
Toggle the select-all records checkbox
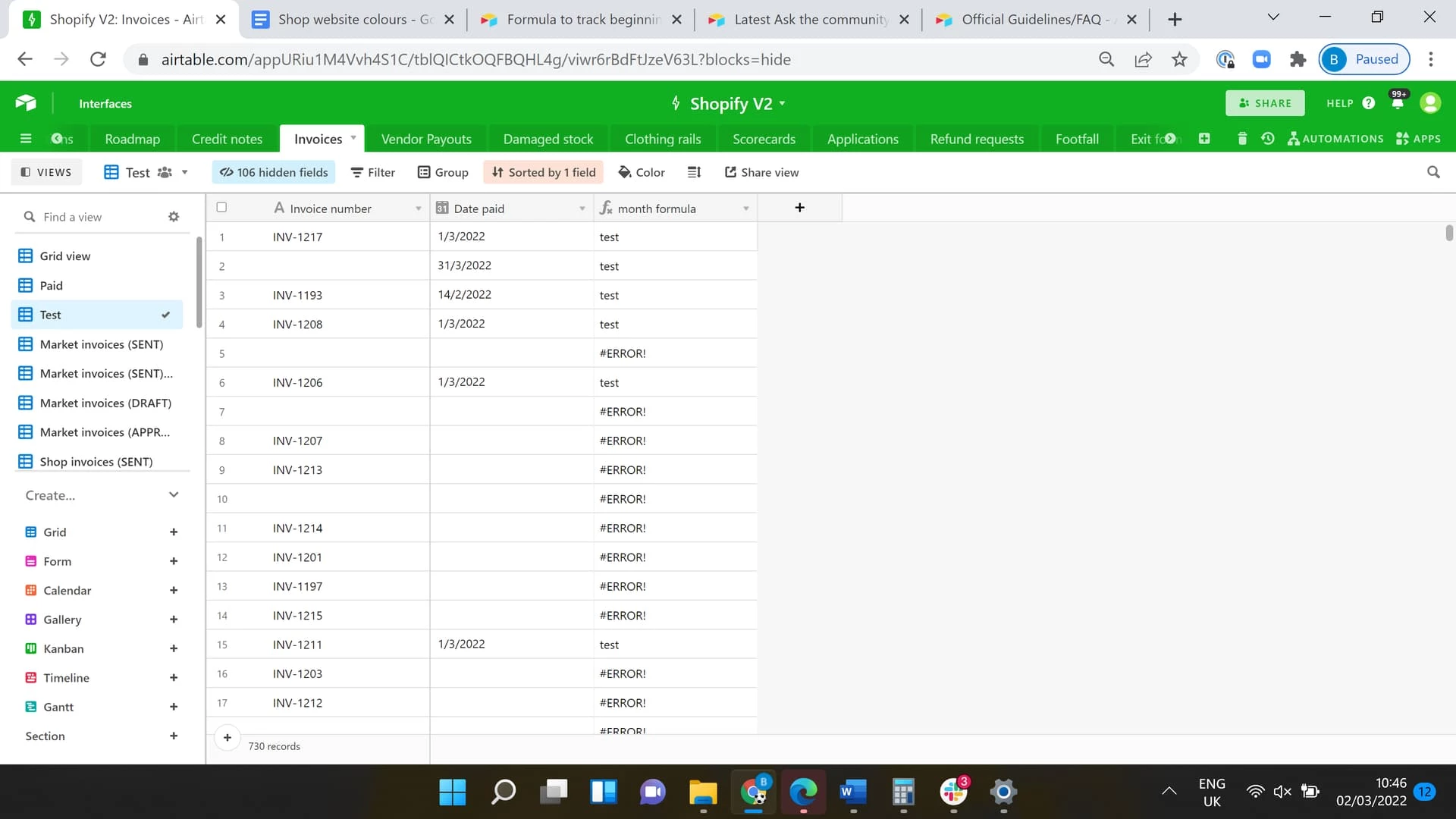coord(221,207)
